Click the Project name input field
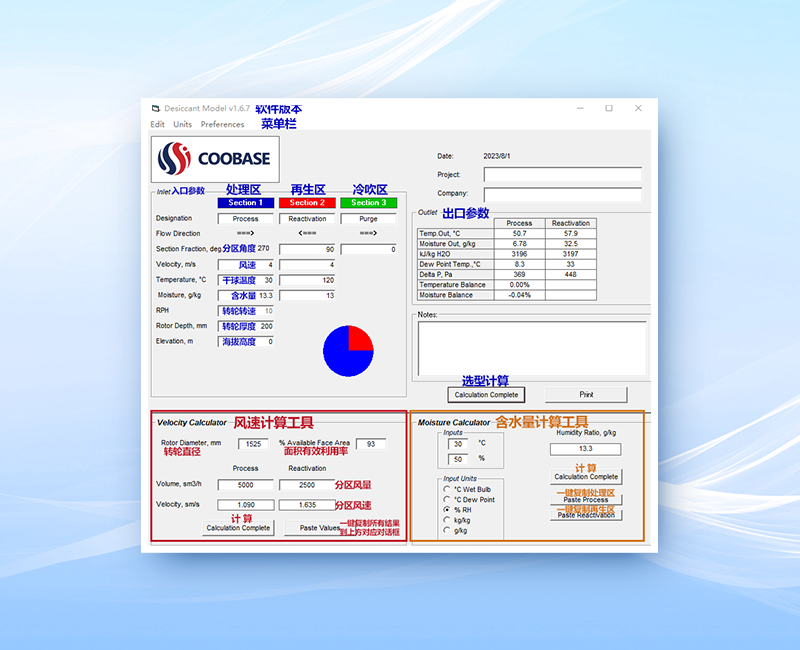800x650 pixels. [x=562, y=174]
